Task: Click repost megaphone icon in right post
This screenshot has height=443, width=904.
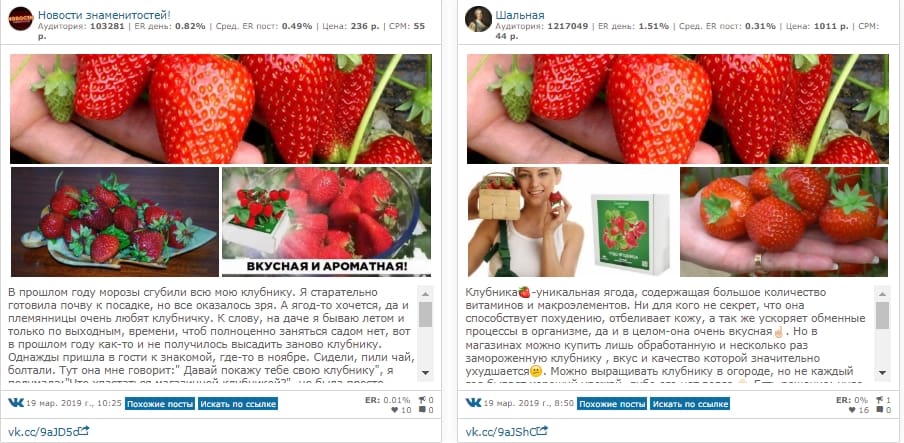Action: pos(881,400)
